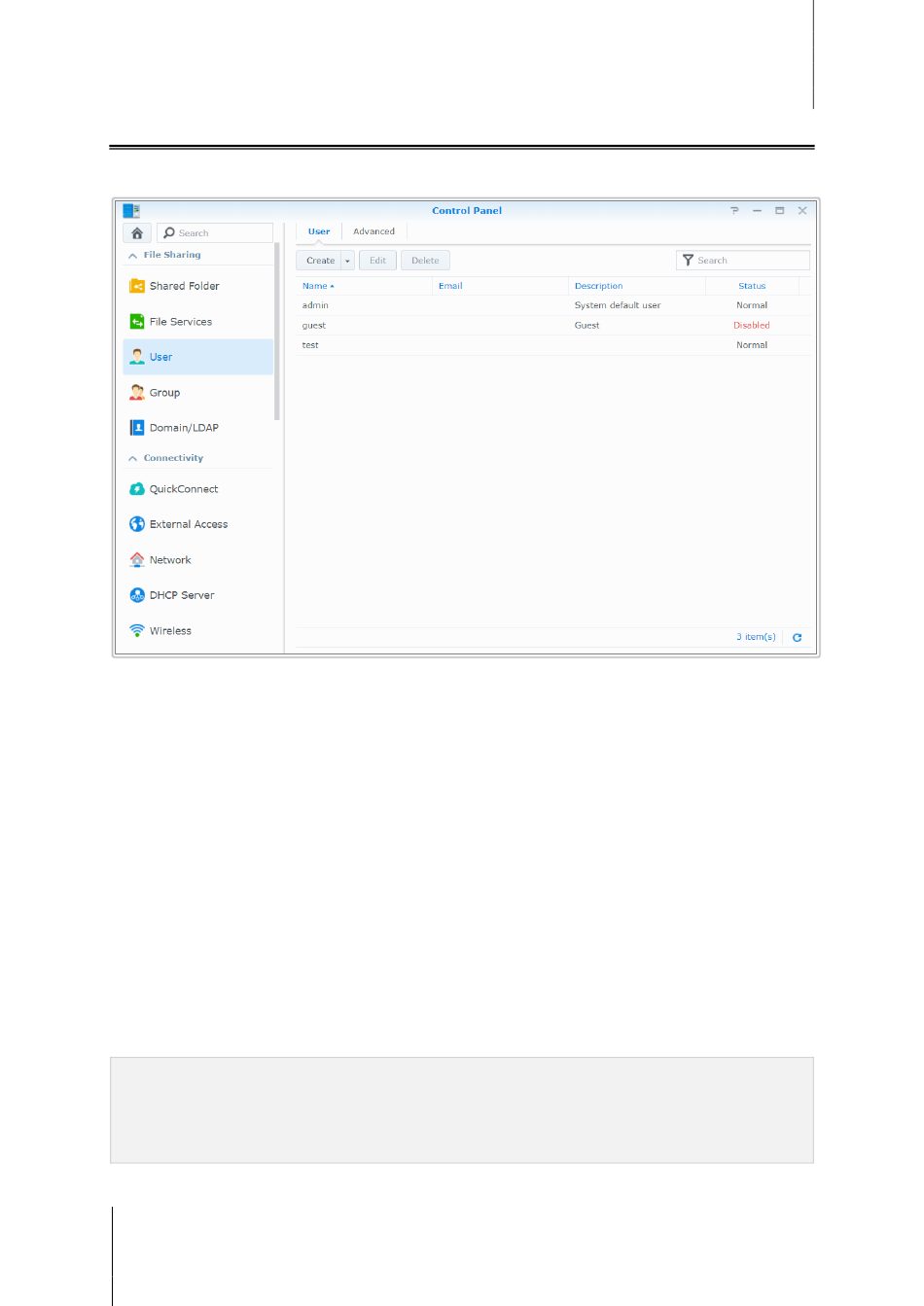Focus the user list Search field
The height and width of the screenshot is (1306, 924).
tap(743, 261)
